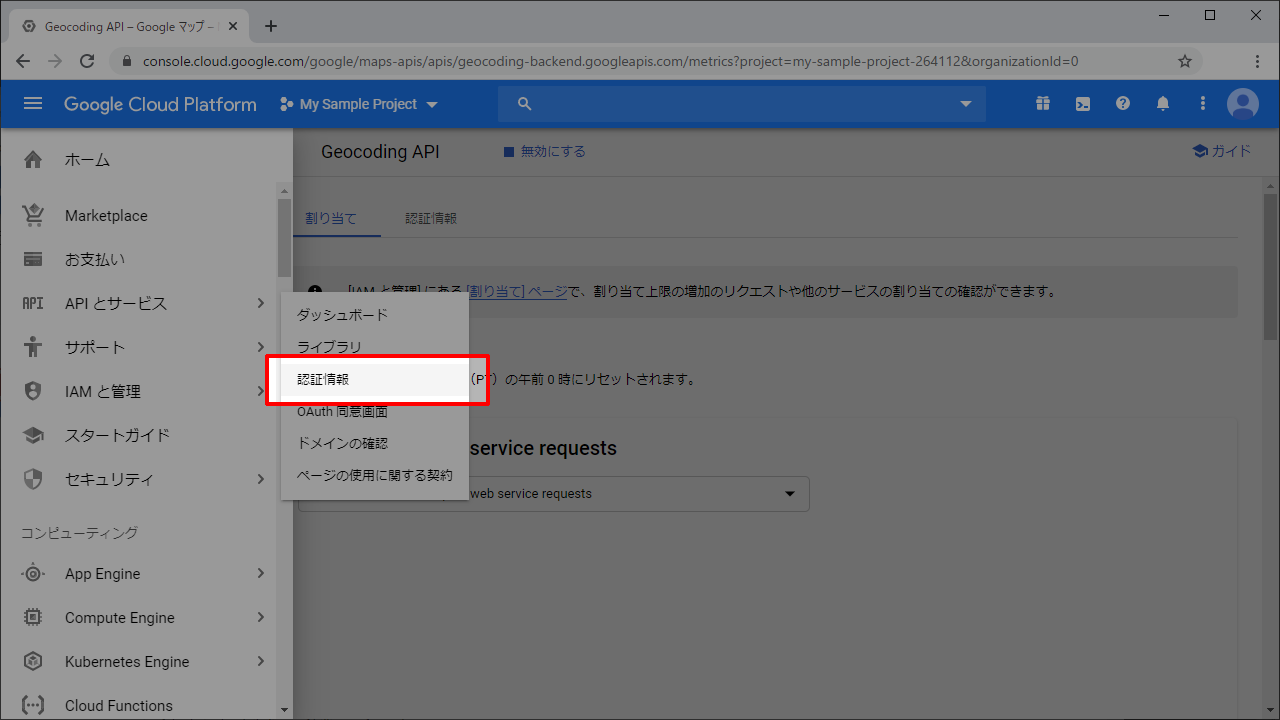Click the main page vertical scrollbar
The width and height of the screenshot is (1280, 720).
1271,268
